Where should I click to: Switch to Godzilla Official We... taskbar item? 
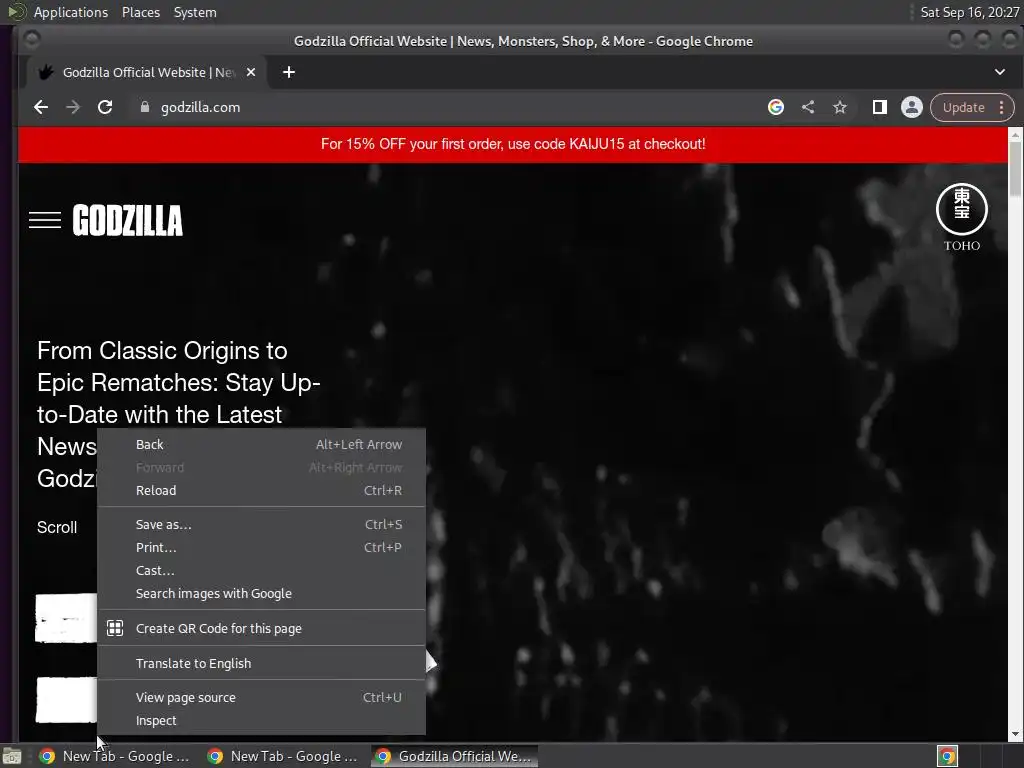coord(455,756)
